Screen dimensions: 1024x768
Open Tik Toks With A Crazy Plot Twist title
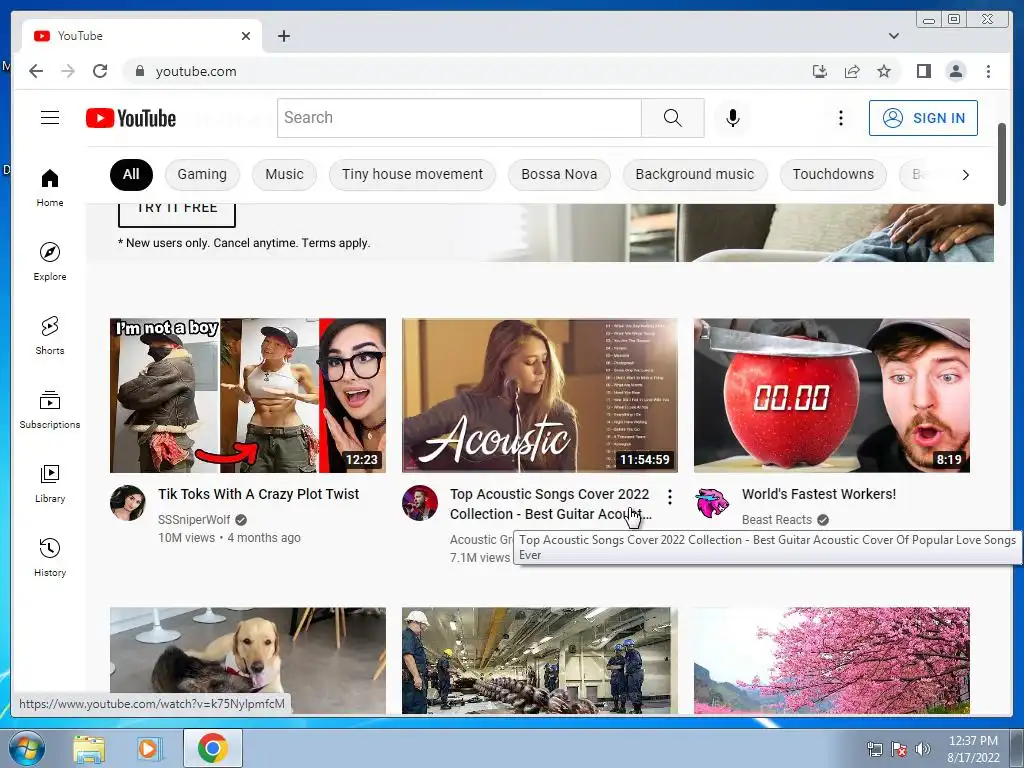point(259,494)
